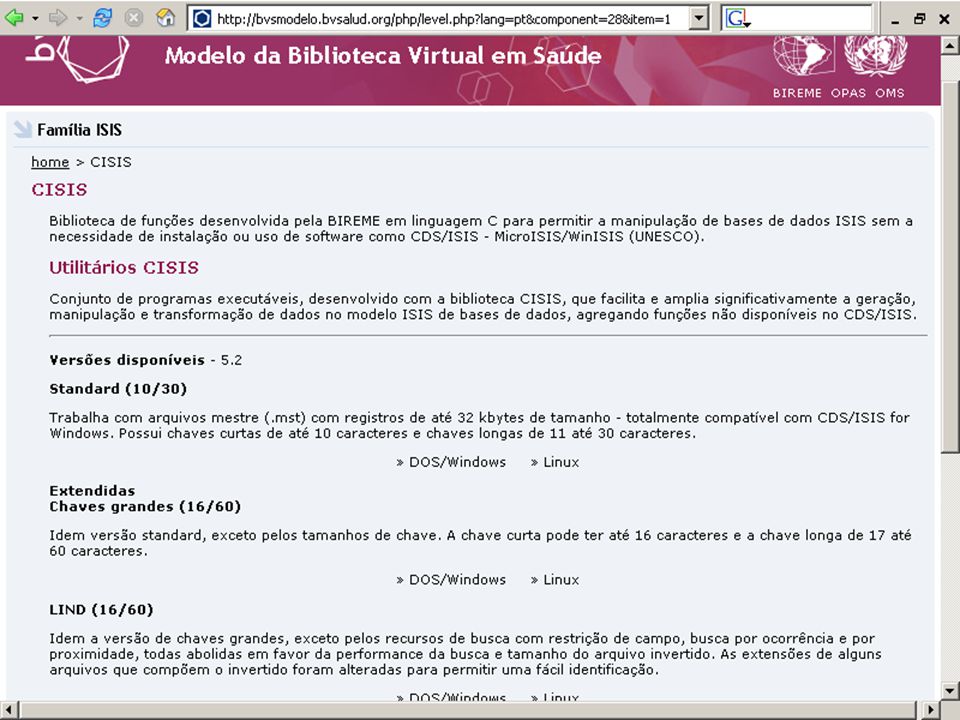Click the Standard (10/30) heading
The height and width of the screenshot is (720, 960).
[118, 389]
